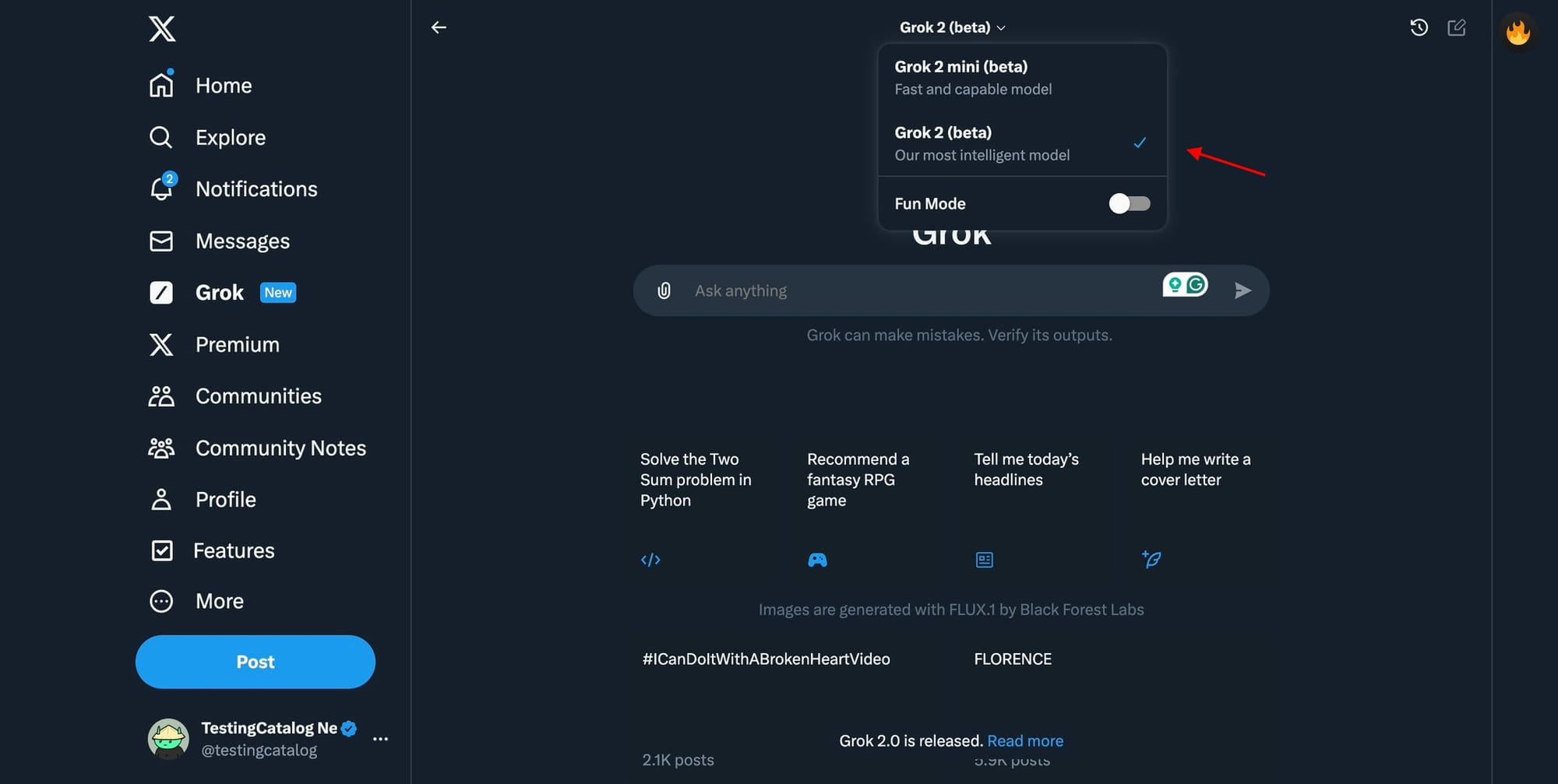
Task: Click the flame avatar icon
Action: click(1517, 32)
